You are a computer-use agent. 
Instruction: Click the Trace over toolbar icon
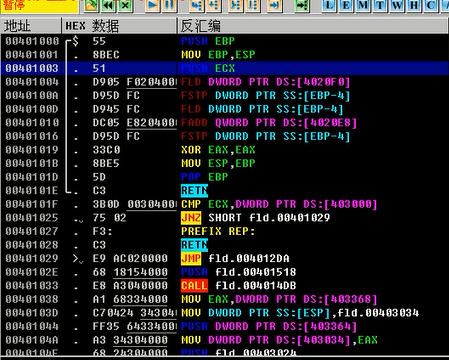coord(253,6)
